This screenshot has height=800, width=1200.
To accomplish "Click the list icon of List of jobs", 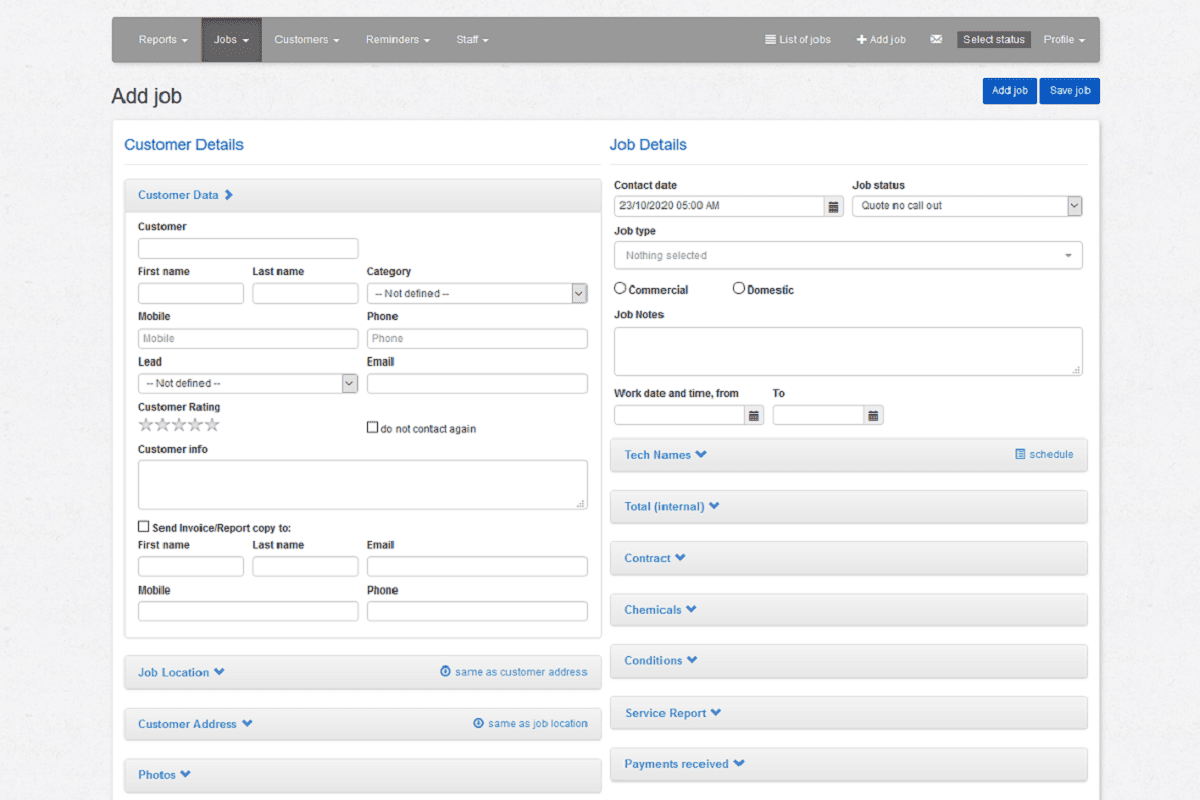I will (x=770, y=40).
